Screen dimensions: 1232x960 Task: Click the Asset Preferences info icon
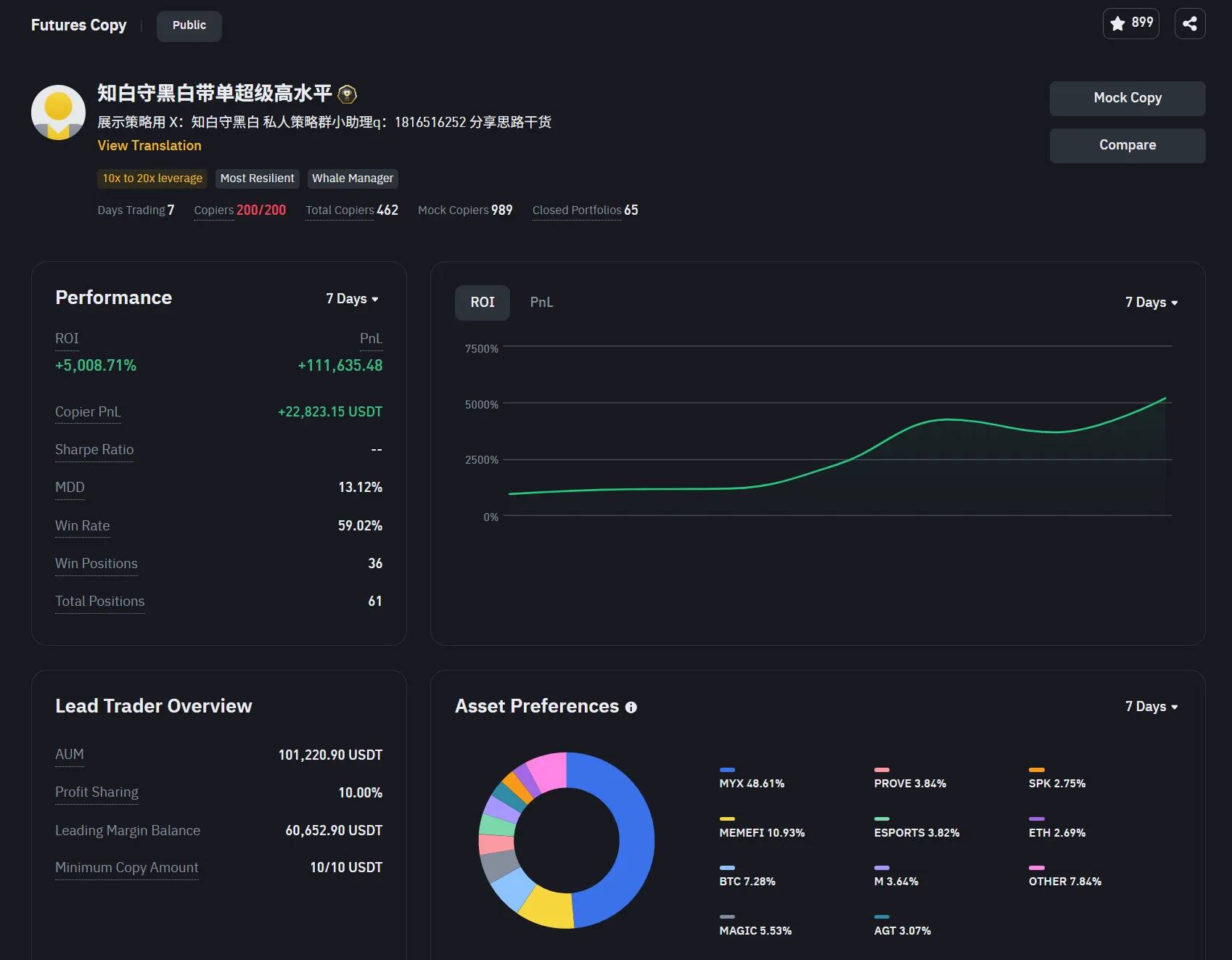tap(631, 707)
